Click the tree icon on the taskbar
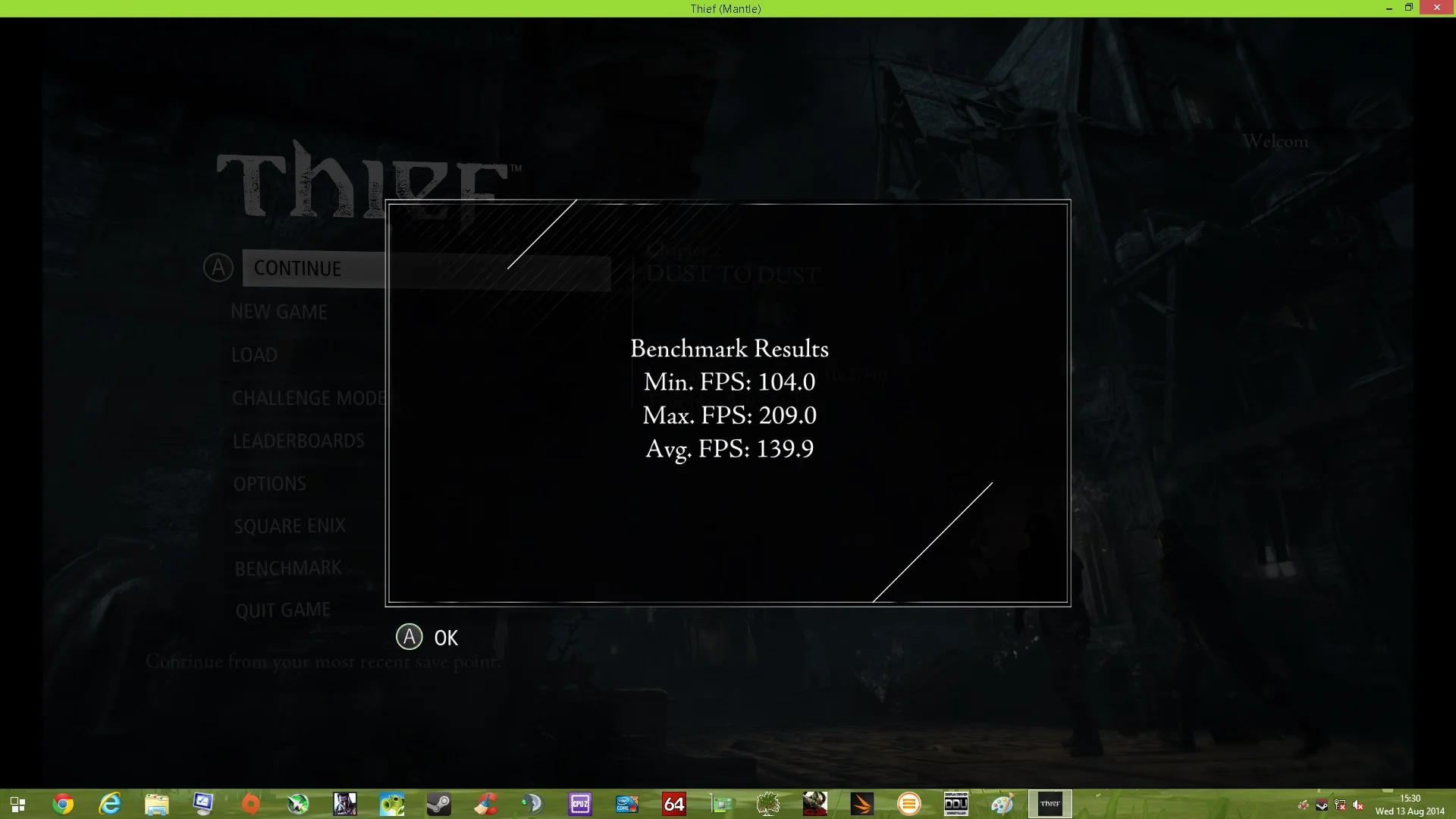1456x819 pixels. pos(768,804)
